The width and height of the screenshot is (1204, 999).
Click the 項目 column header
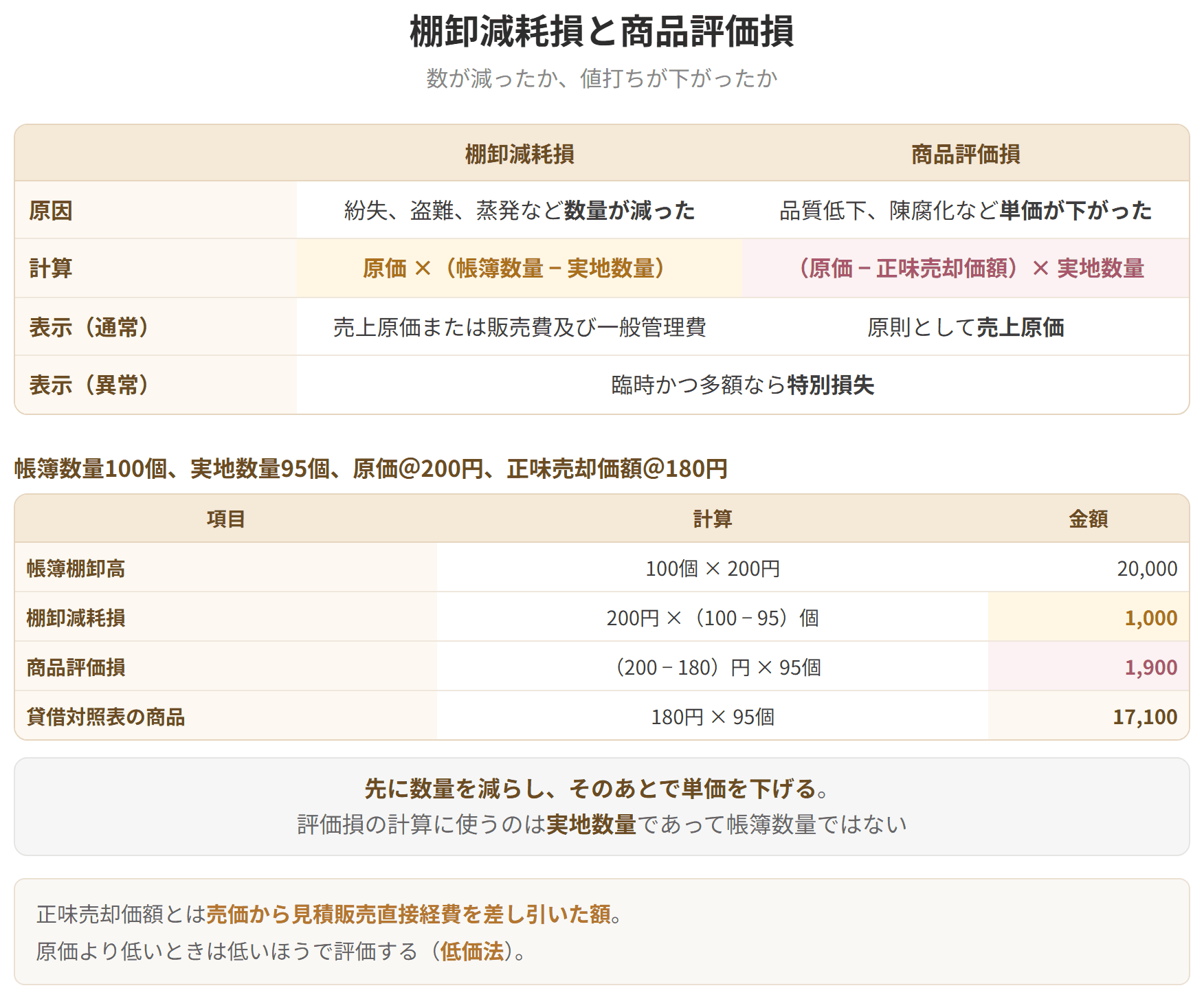click(226, 519)
